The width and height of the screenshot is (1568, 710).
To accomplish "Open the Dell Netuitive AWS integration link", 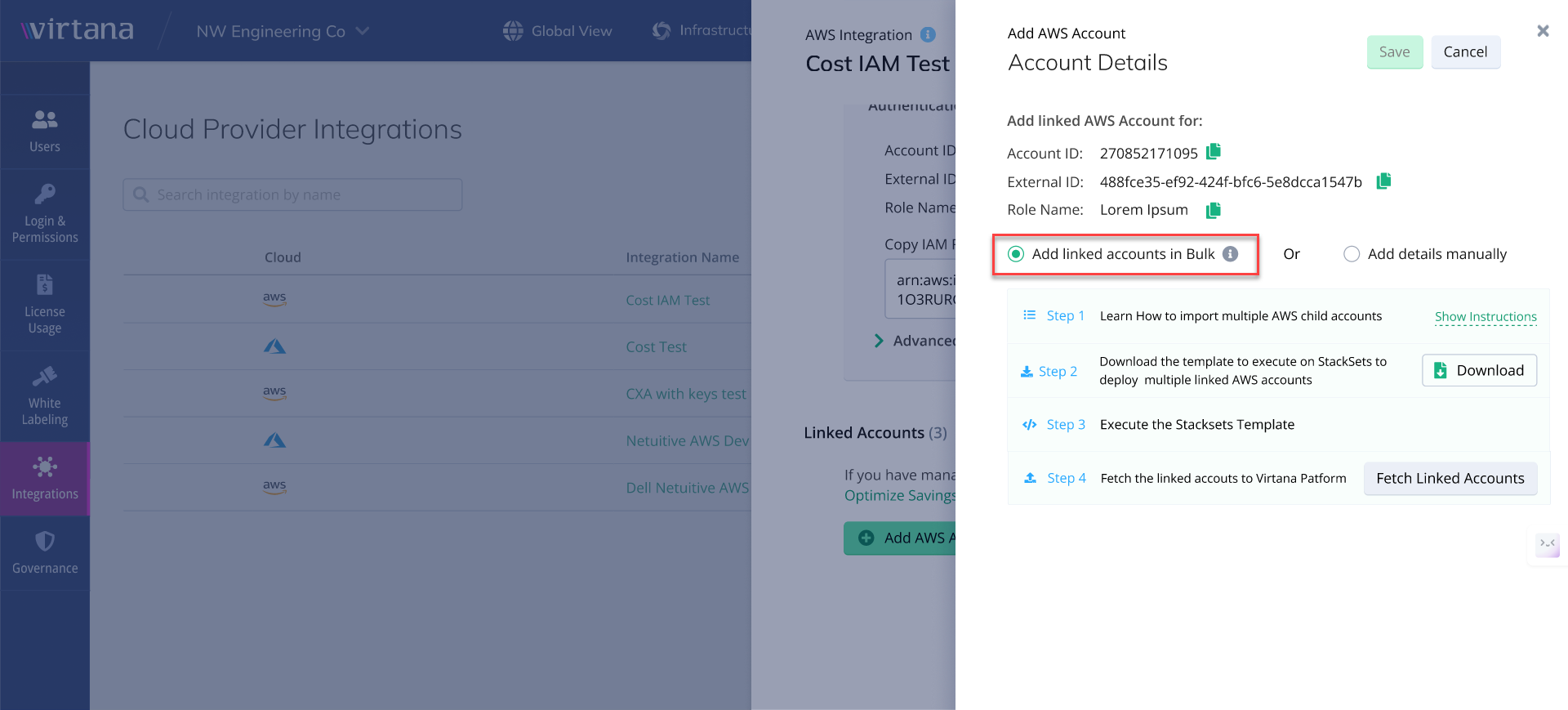I will point(688,488).
